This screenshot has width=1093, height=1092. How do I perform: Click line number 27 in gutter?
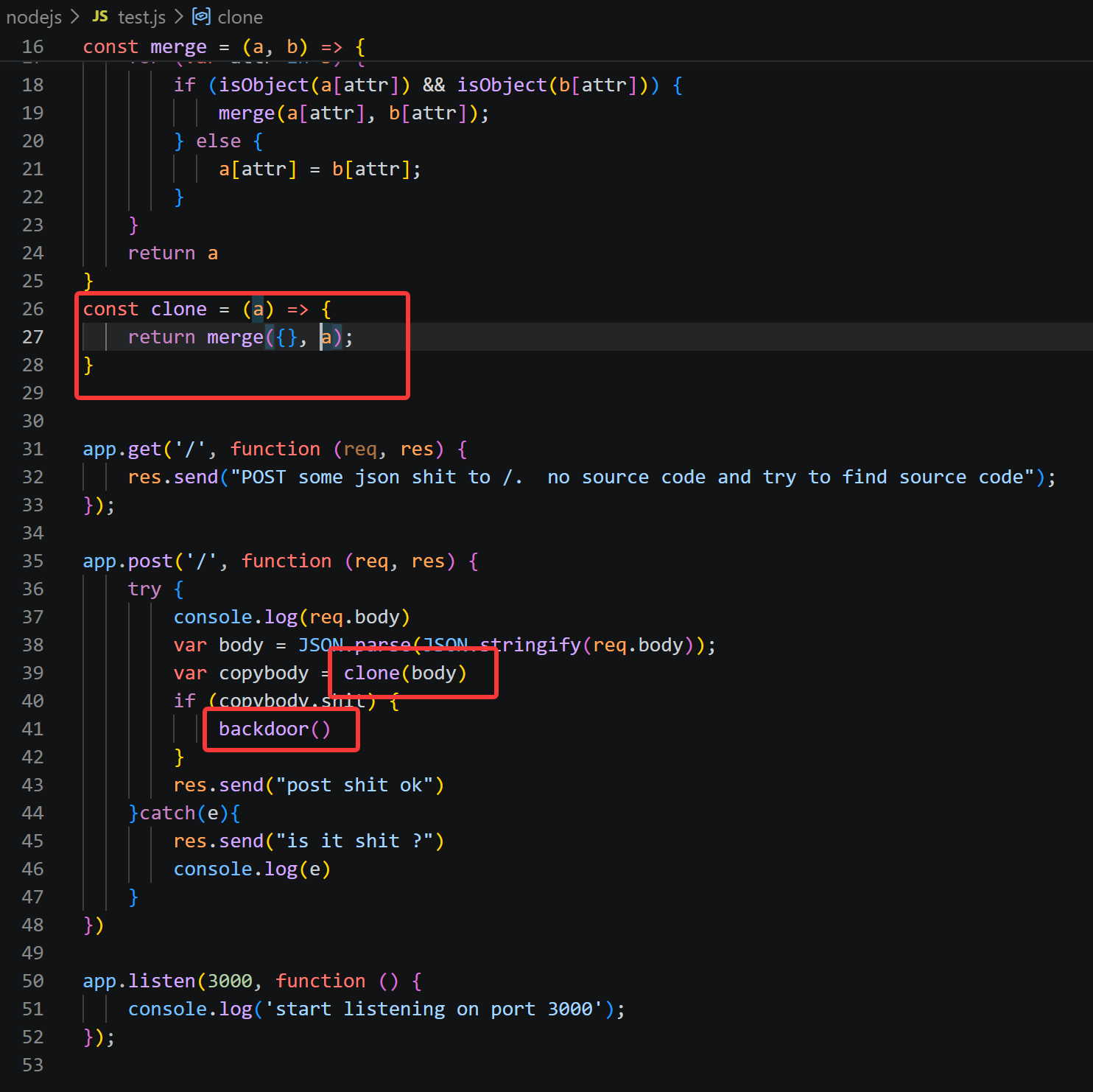pyautogui.click(x=32, y=337)
